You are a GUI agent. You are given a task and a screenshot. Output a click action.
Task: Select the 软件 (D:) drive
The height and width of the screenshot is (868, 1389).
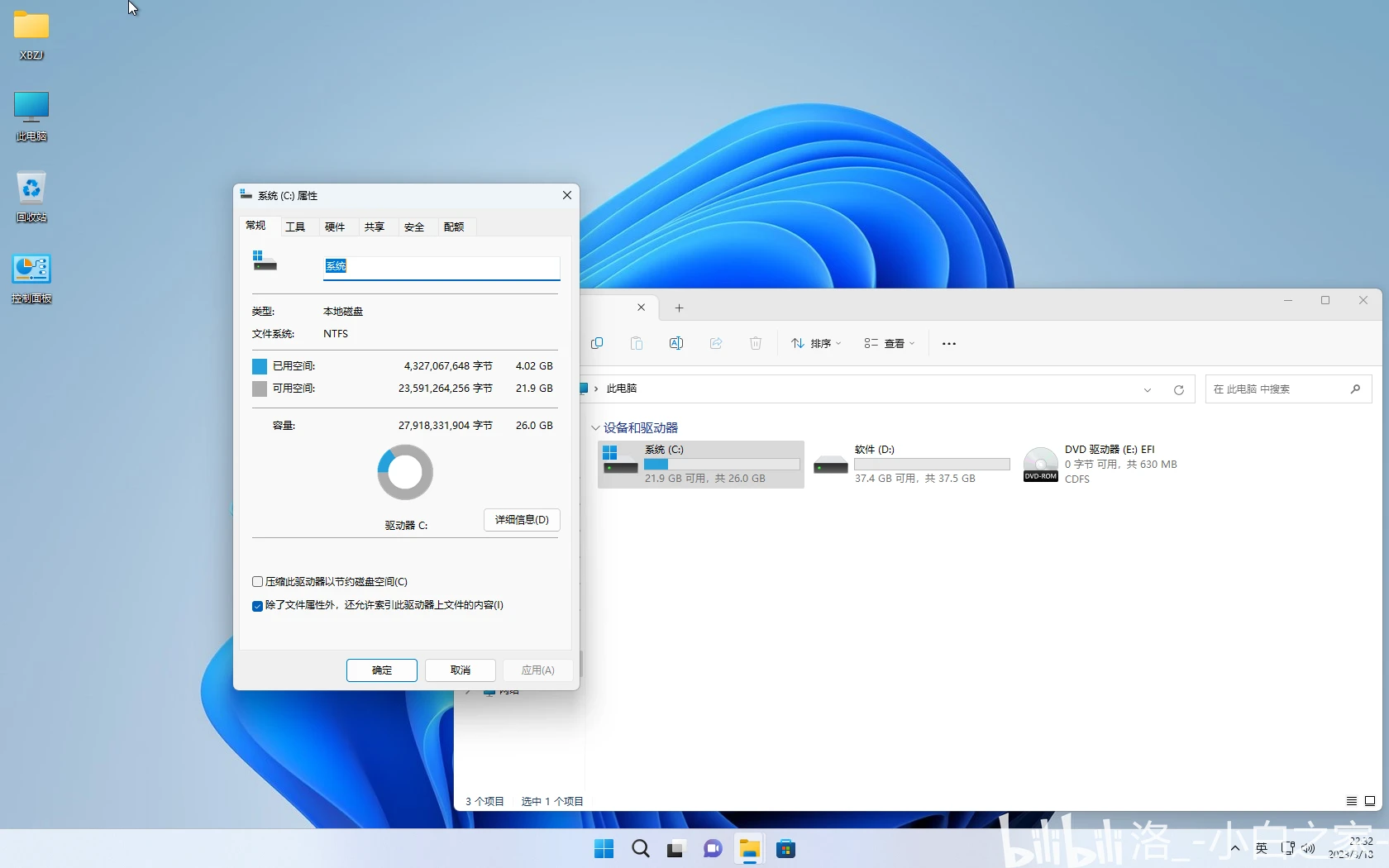click(911, 464)
